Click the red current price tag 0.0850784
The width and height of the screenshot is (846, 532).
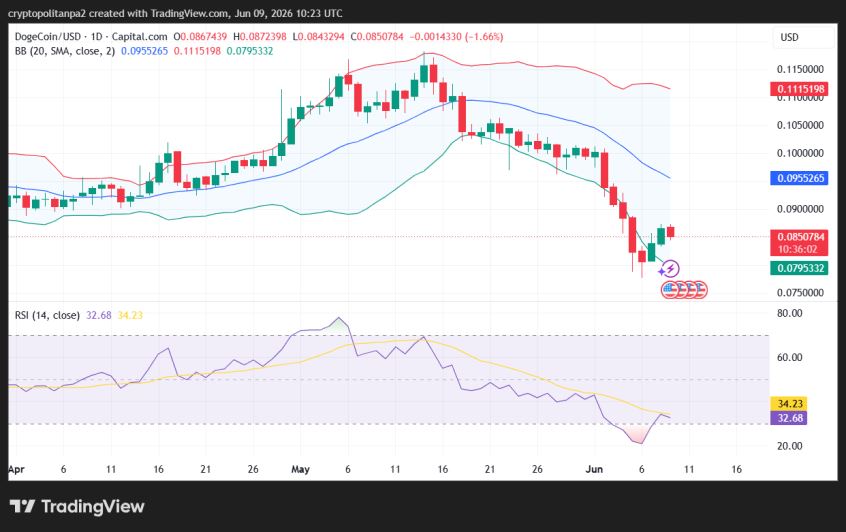click(800, 237)
